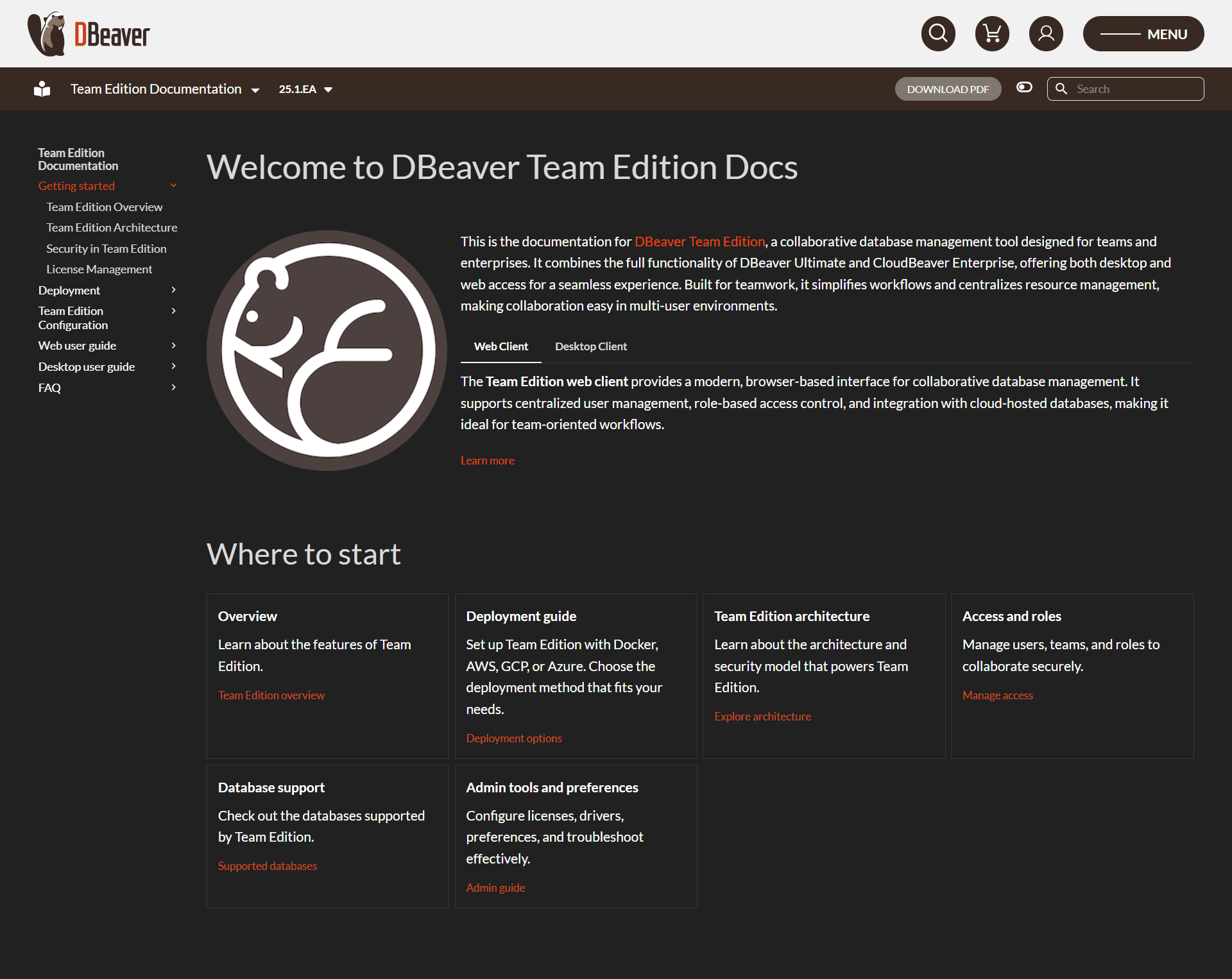Click the user account profile icon
Viewport: 1232px width, 979px height.
click(x=1046, y=33)
